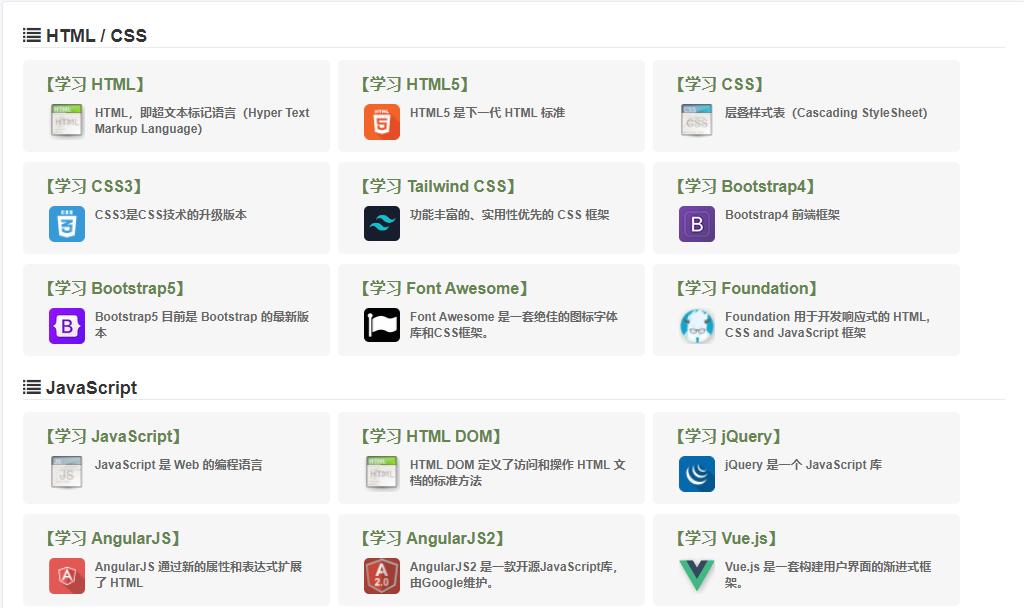Click the red AngularJS shield icon
The image size is (1024, 608).
tap(67, 575)
